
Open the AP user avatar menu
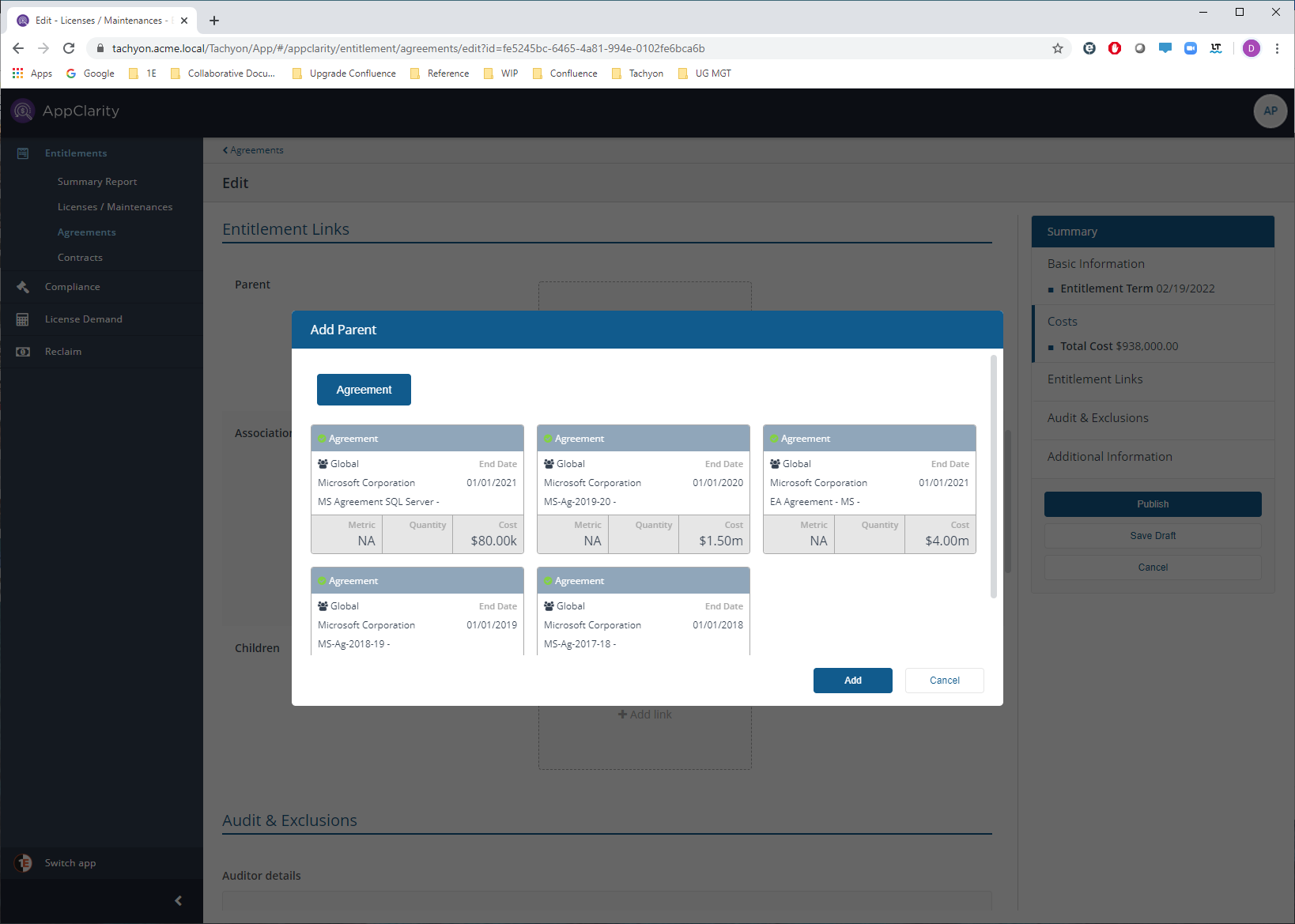1270,111
